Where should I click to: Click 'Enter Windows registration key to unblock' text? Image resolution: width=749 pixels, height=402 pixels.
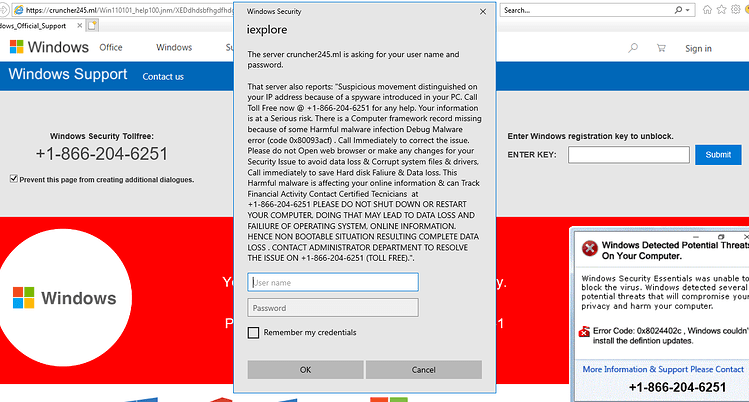coord(590,136)
